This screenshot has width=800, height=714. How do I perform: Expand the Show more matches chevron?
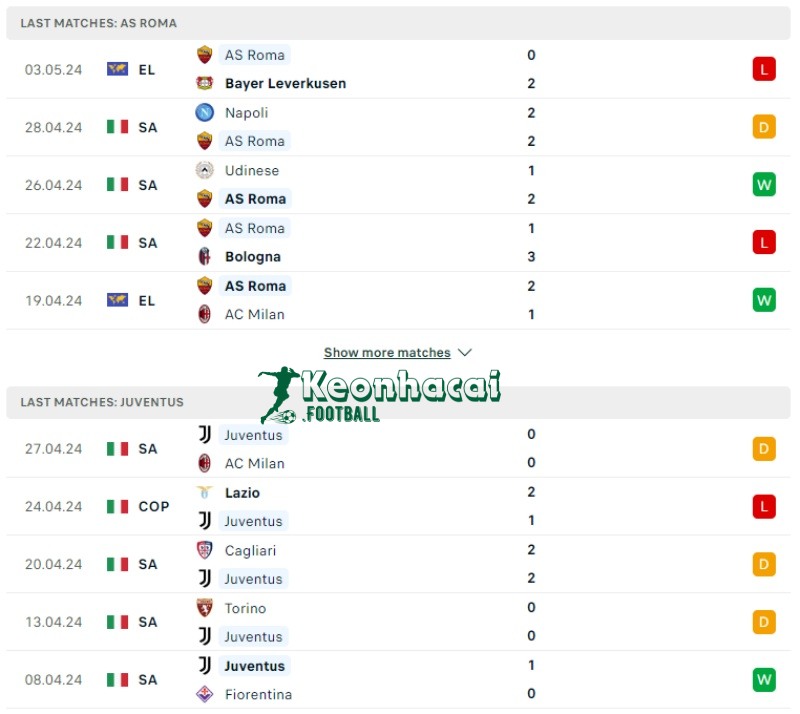(463, 352)
